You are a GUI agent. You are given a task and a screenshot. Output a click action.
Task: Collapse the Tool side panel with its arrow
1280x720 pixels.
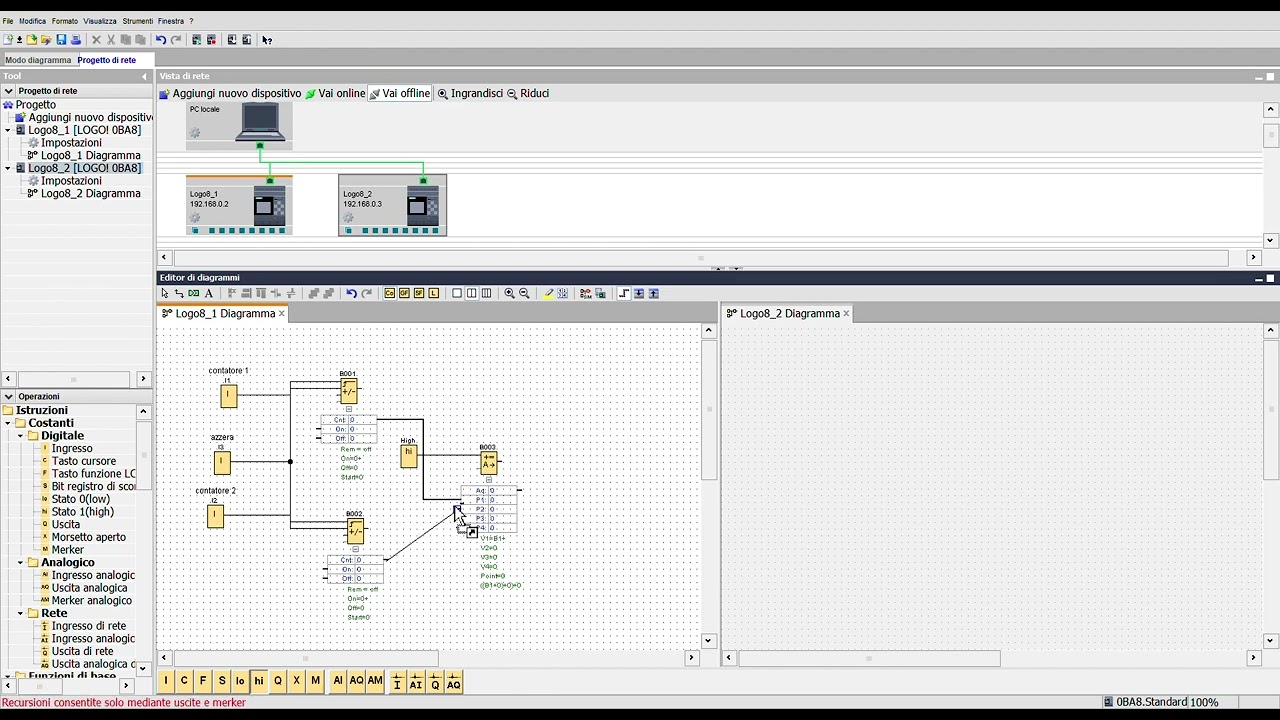tap(144, 76)
